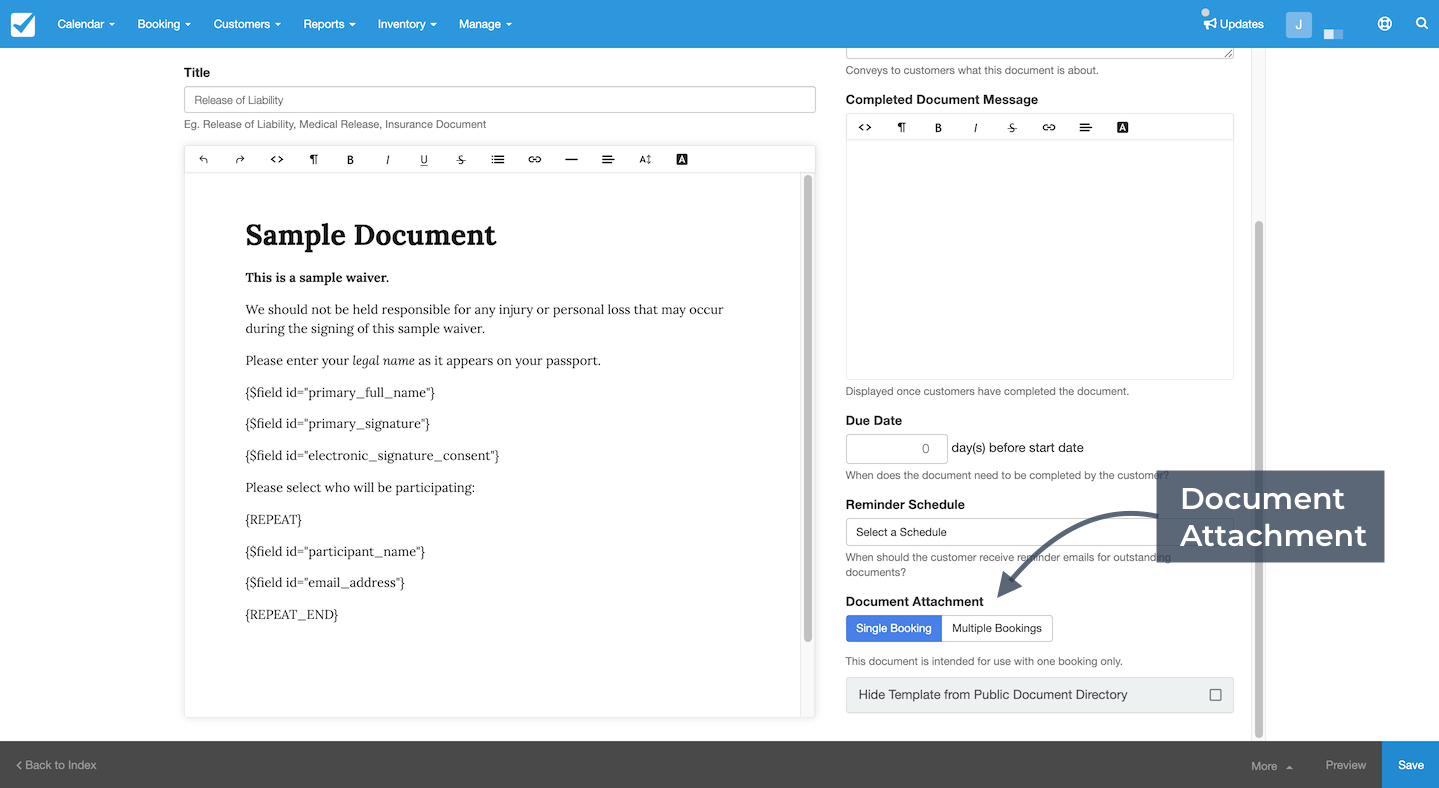The image size is (1439, 788).
Task: Click the Checkfront checkmark logo
Action: 23,24
